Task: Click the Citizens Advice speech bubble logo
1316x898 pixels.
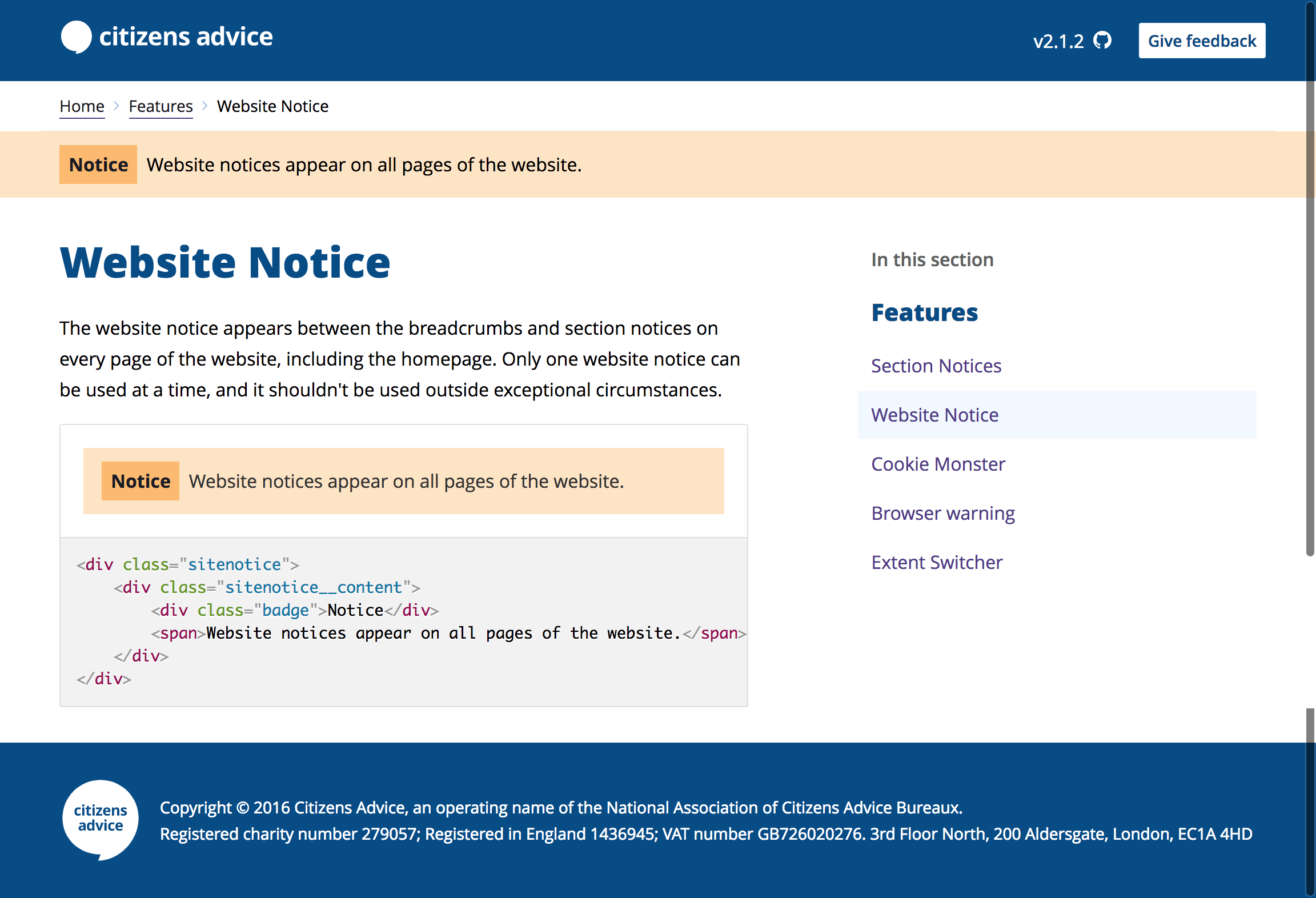Action: tap(77, 37)
